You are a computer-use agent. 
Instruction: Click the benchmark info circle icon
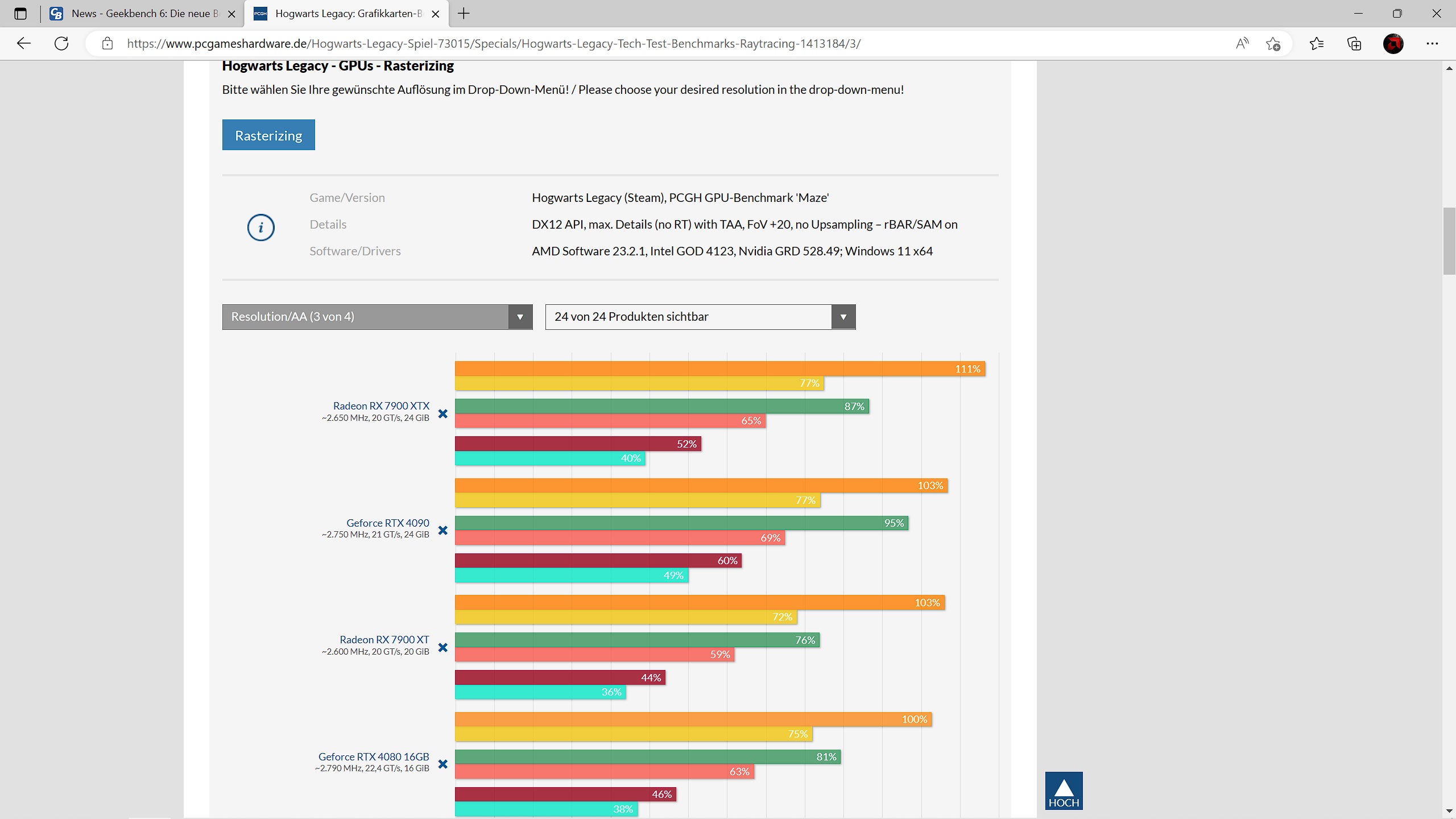[260, 227]
